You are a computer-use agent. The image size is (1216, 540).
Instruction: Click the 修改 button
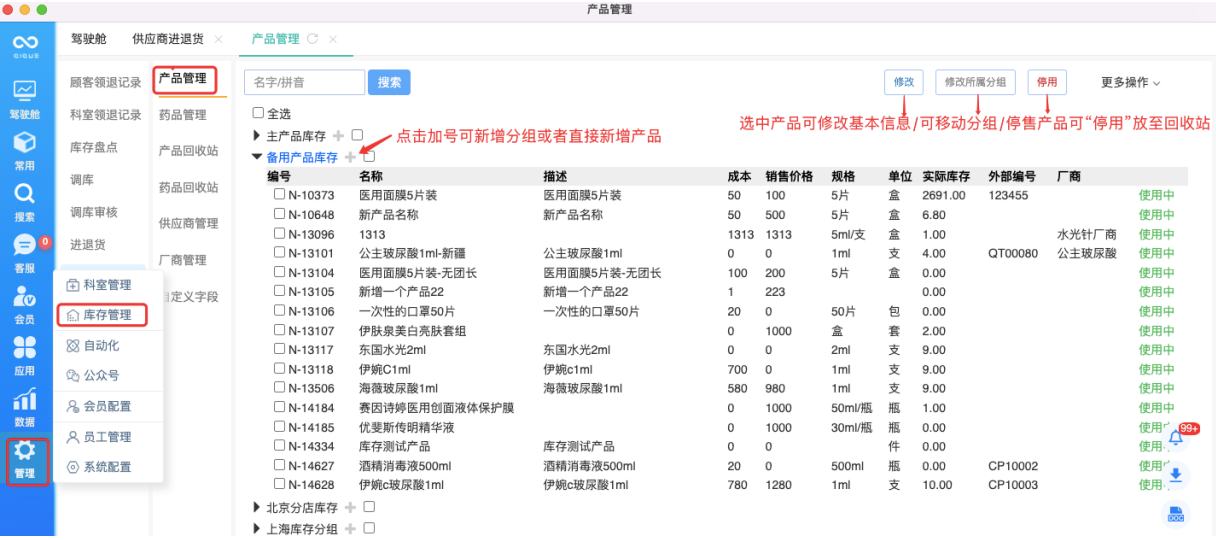(904, 82)
